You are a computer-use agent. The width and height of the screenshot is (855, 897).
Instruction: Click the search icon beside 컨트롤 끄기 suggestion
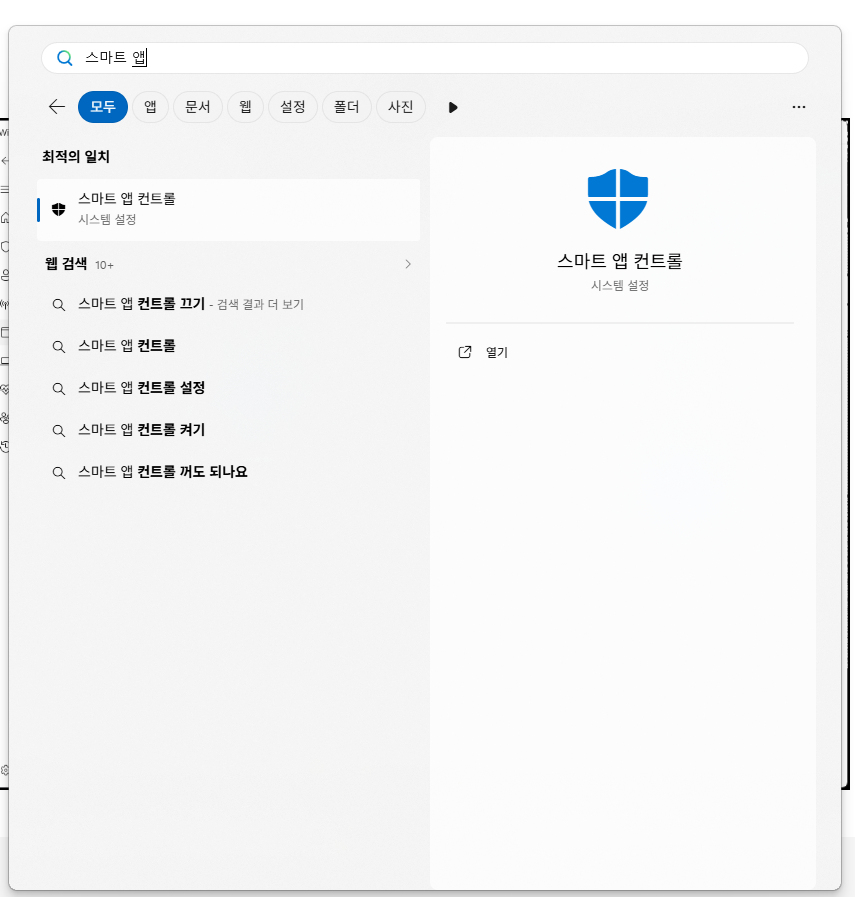click(x=58, y=305)
